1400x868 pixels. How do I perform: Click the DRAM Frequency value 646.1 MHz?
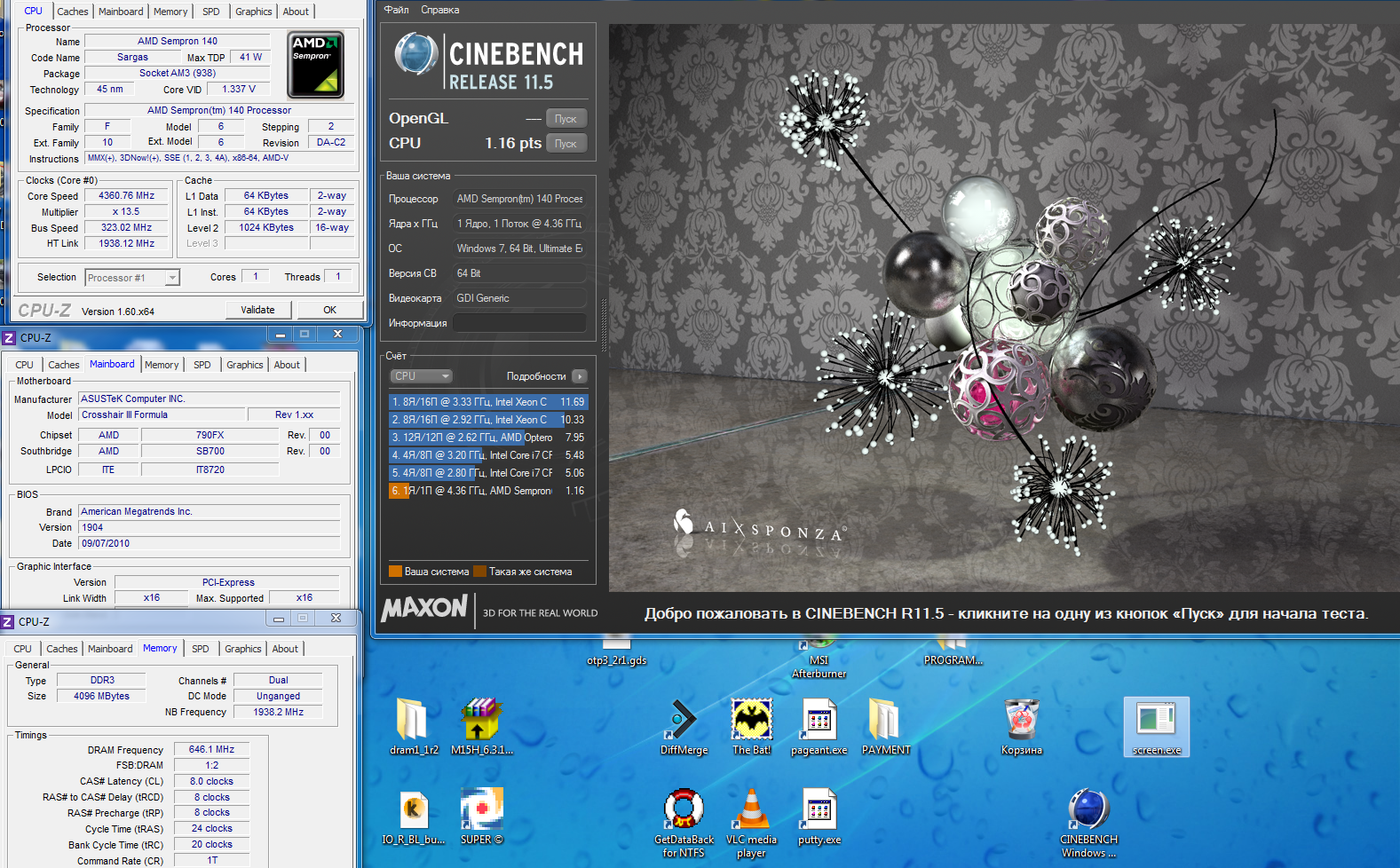[x=212, y=750]
